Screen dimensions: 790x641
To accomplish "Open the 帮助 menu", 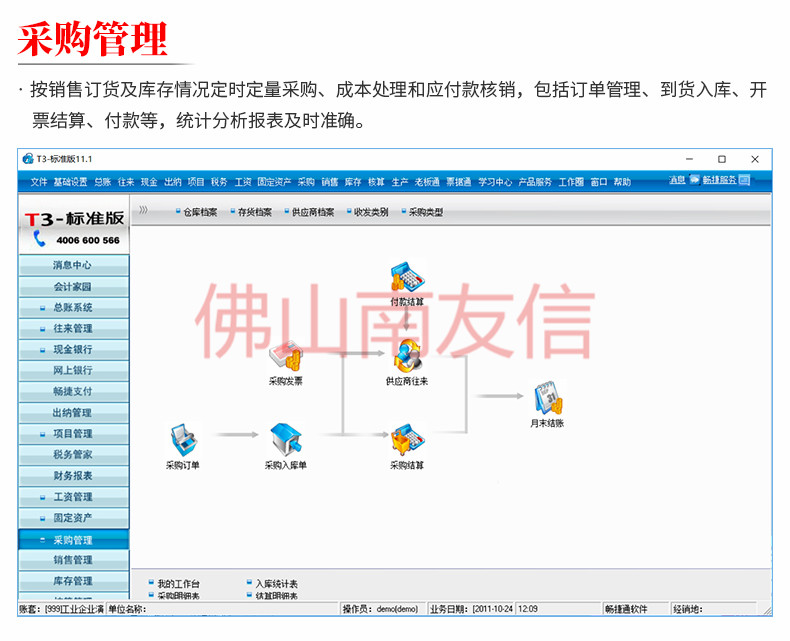I will coord(622,182).
